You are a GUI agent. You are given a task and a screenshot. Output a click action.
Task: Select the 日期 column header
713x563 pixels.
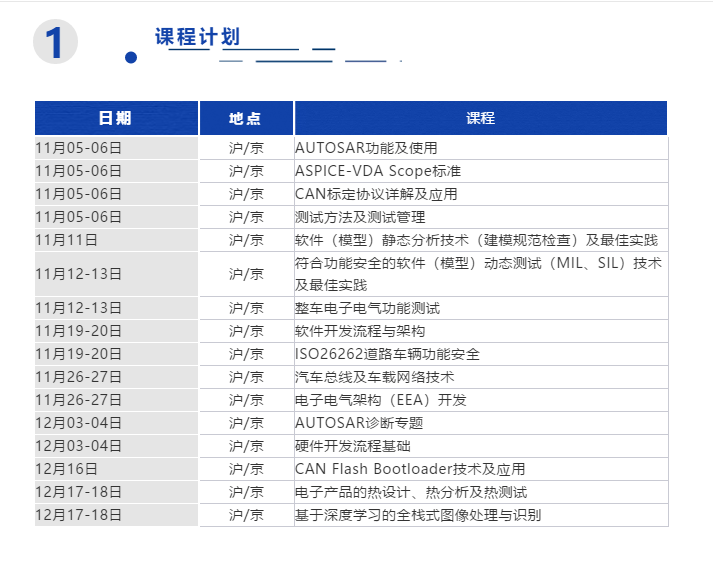click(116, 118)
